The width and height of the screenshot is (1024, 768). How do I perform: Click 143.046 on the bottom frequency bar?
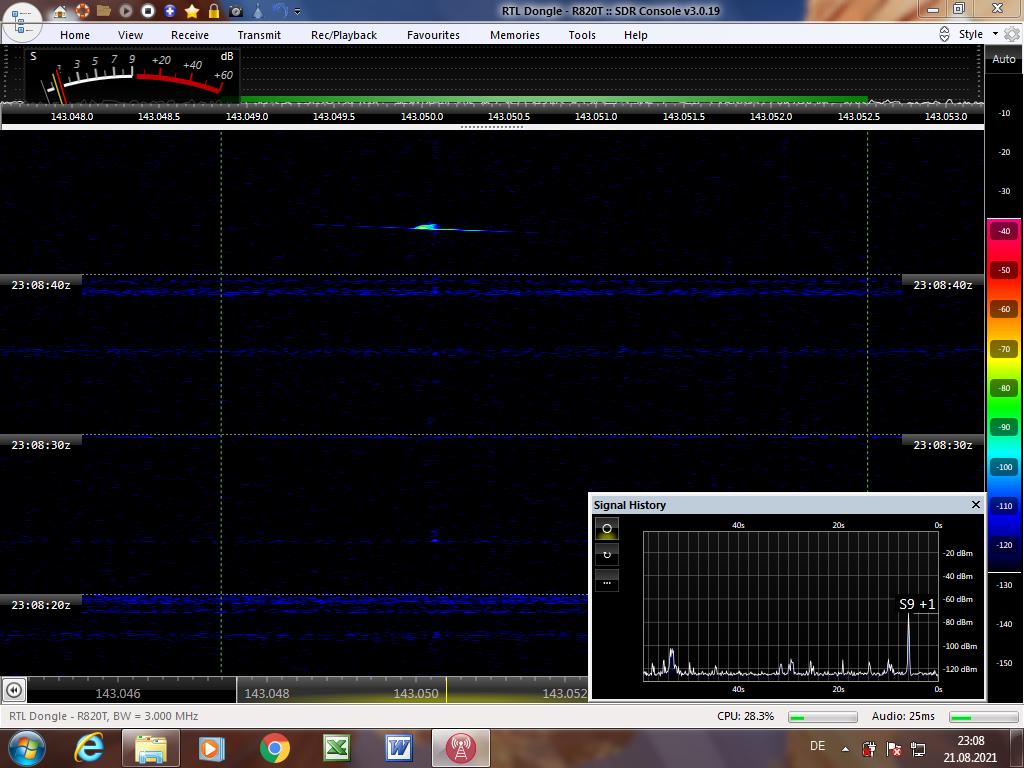click(x=118, y=694)
